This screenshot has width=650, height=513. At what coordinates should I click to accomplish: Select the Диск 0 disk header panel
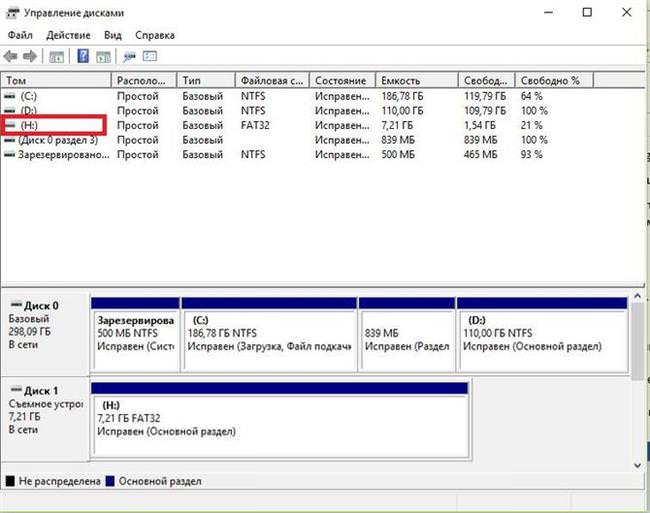tap(45, 334)
